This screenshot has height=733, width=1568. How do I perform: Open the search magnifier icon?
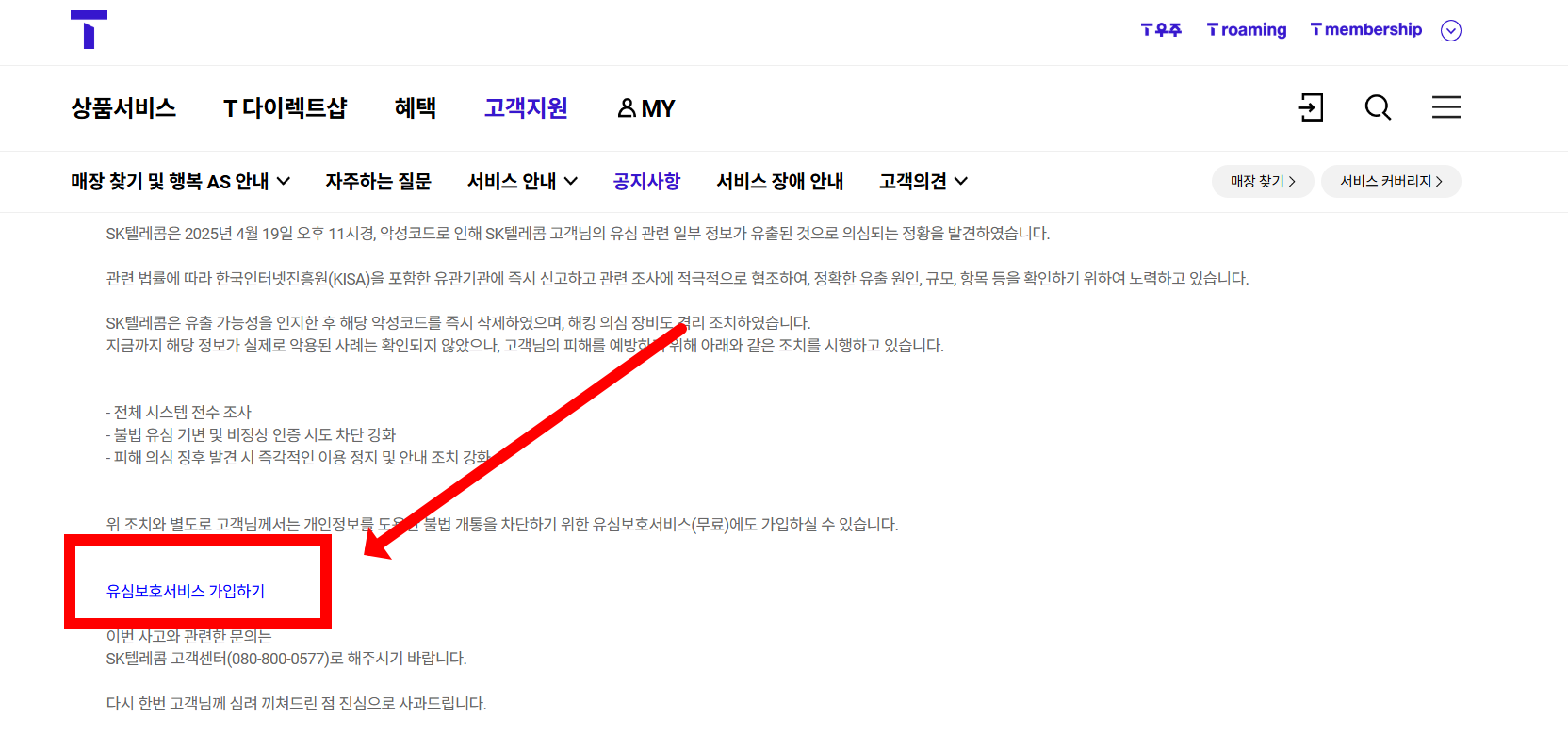[x=1378, y=107]
